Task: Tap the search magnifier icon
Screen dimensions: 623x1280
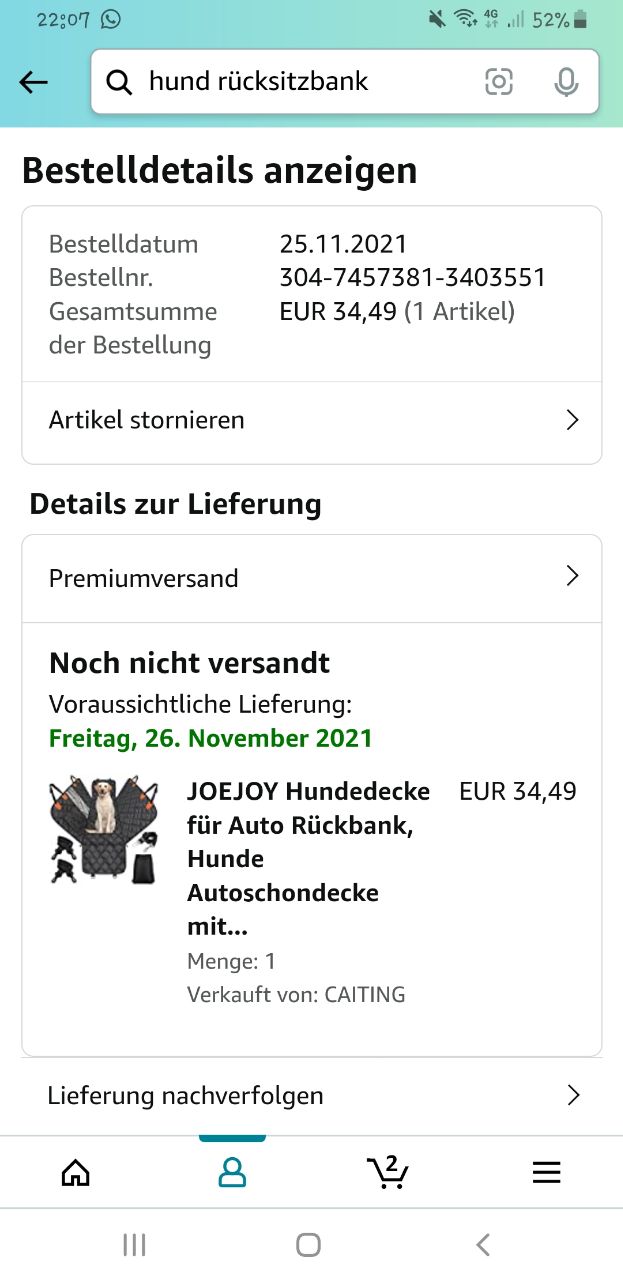Action: pos(119,83)
